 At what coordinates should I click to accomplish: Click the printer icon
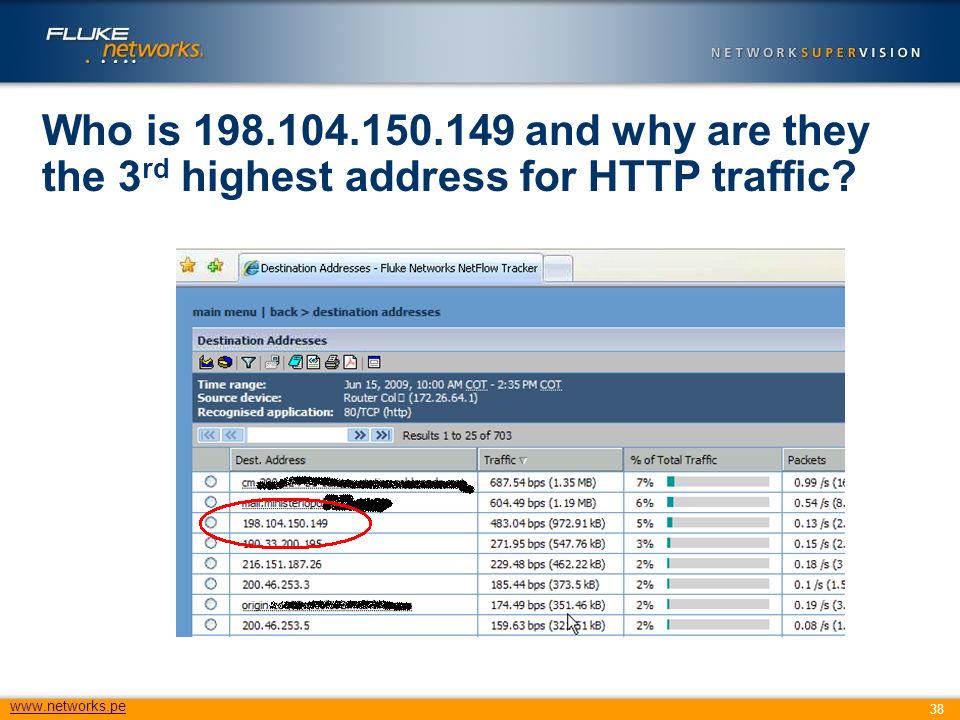pos(332,362)
